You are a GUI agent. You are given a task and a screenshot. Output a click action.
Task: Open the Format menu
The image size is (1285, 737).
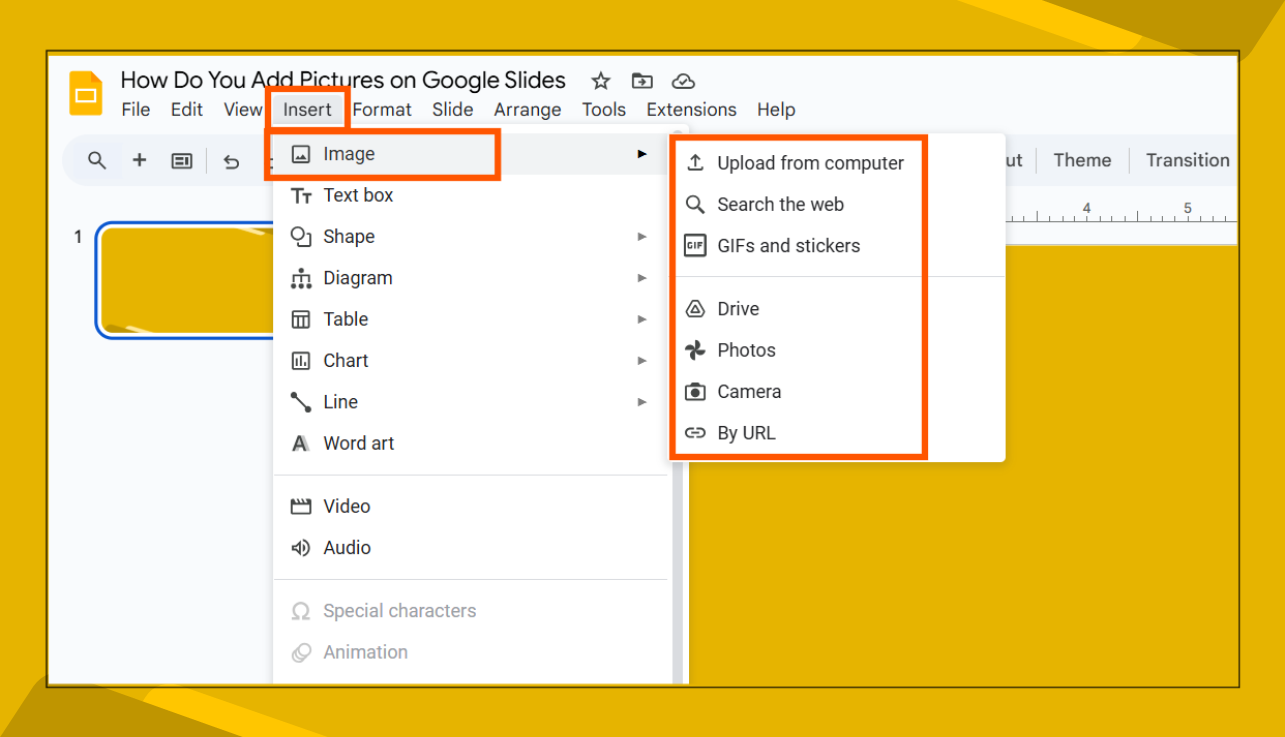point(383,110)
